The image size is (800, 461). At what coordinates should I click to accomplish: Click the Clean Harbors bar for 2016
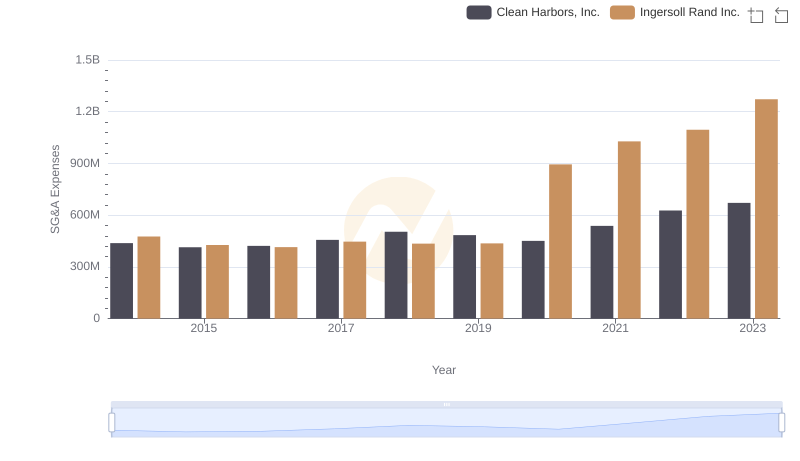click(259, 283)
